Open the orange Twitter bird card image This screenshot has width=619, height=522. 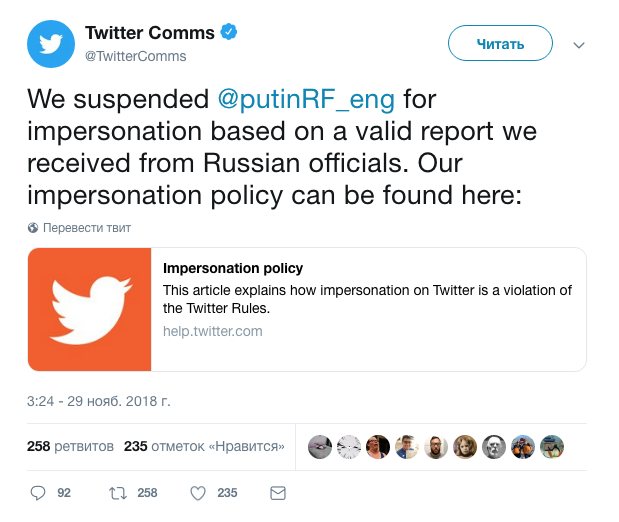[x=89, y=310]
